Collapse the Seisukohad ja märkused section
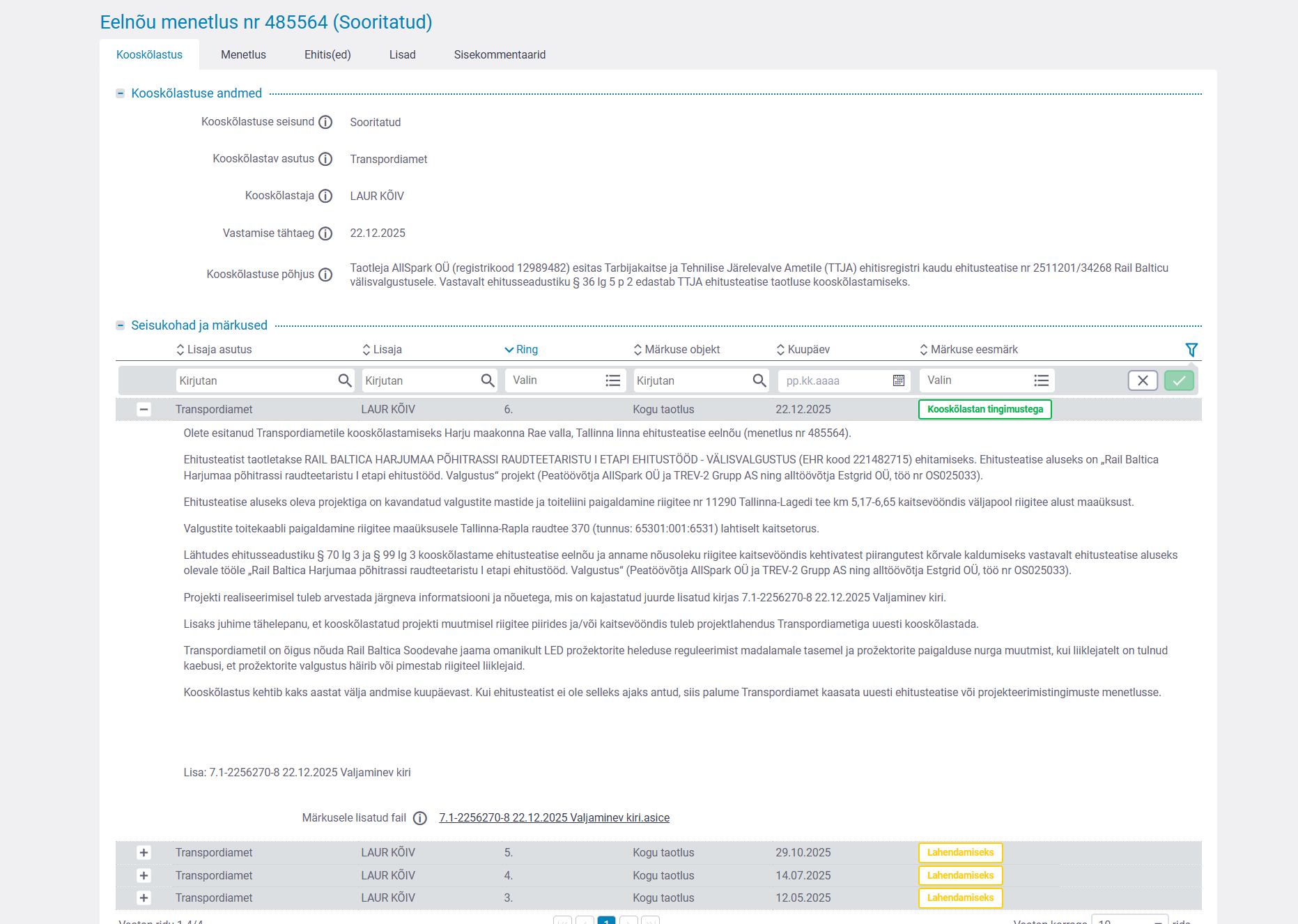 121,325
